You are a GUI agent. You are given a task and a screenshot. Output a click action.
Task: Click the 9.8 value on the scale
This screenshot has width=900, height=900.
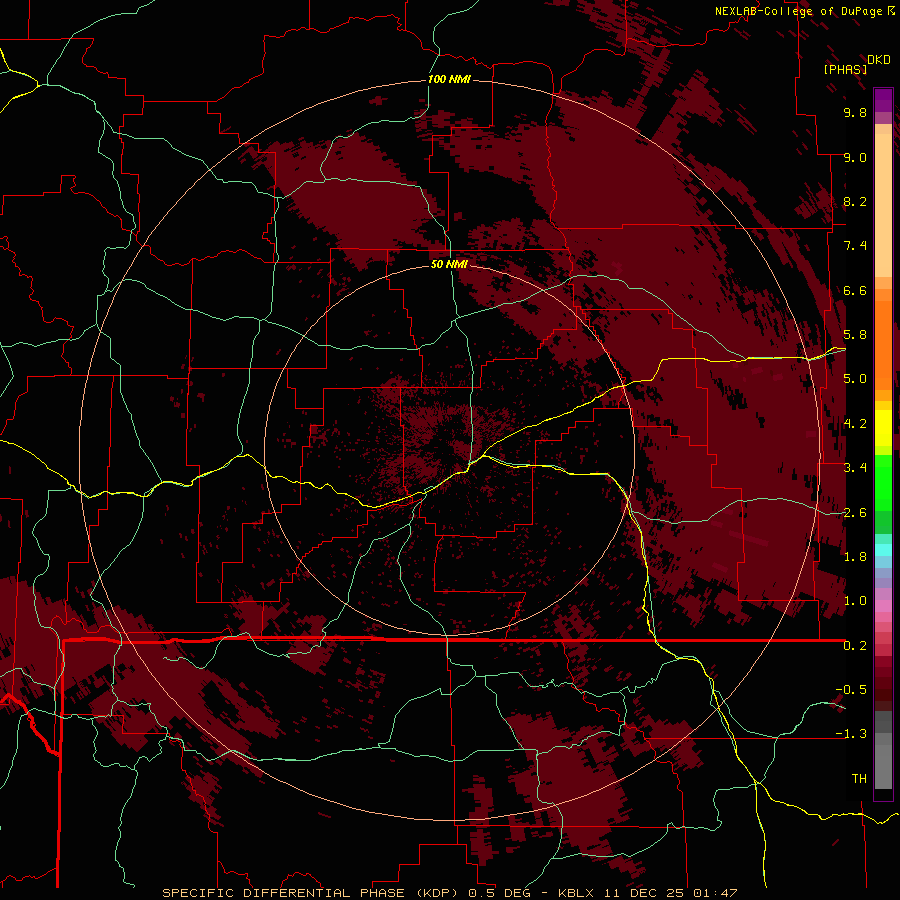855,112
